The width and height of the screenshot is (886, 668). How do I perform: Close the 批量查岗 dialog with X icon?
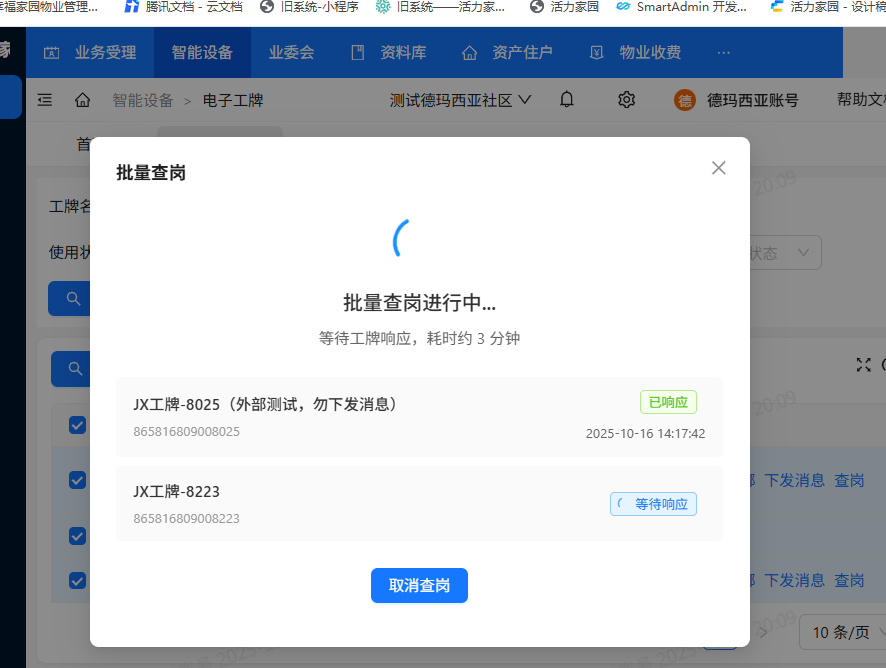pos(718,168)
